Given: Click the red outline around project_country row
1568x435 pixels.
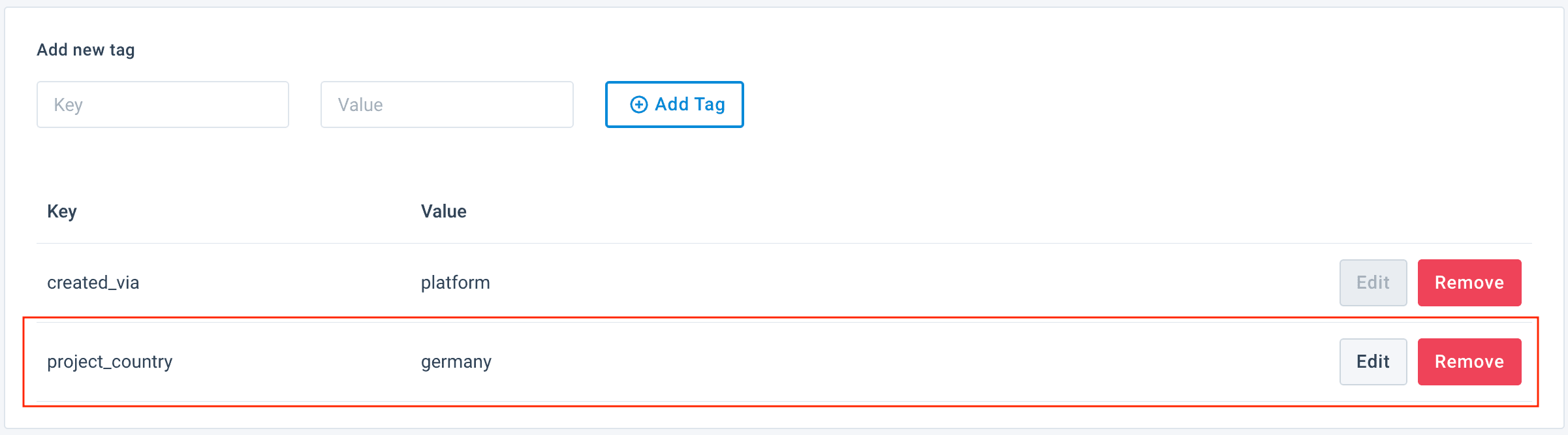Looking at the screenshot, I should coord(783,406).
